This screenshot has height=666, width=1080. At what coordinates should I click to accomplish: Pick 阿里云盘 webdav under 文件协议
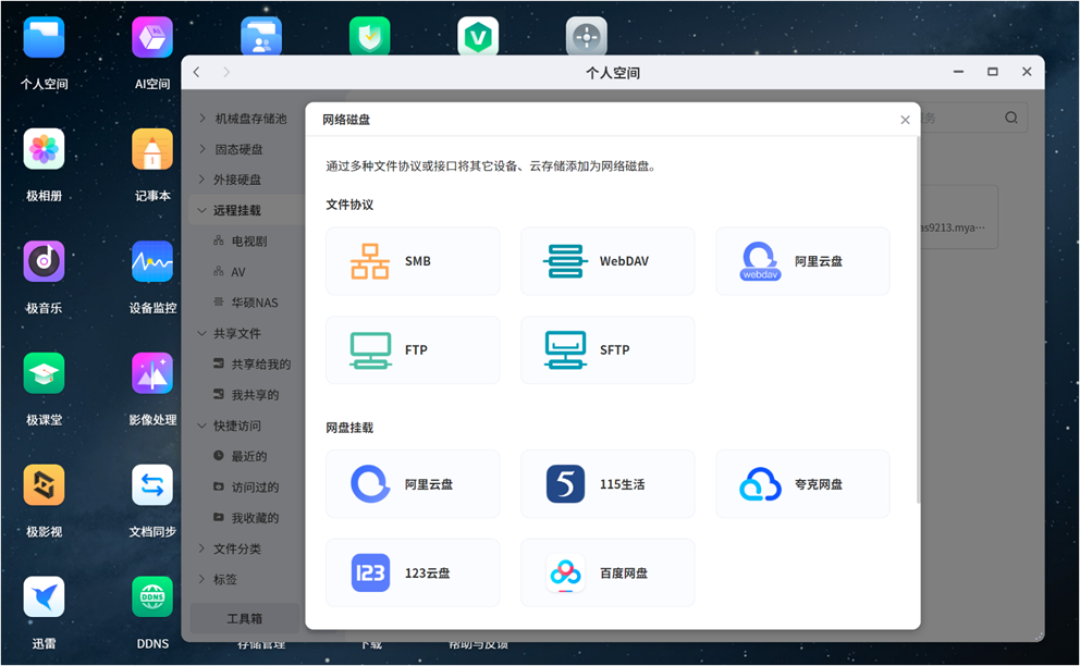[802, 261]
